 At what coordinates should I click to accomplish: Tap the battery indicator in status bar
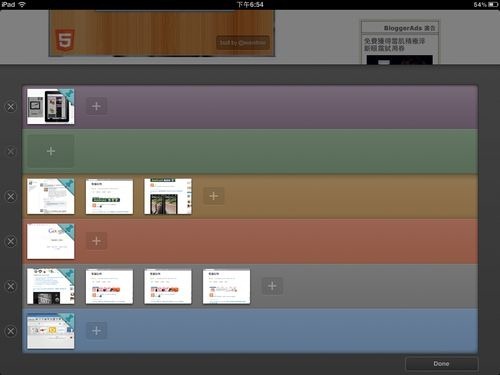493,5
